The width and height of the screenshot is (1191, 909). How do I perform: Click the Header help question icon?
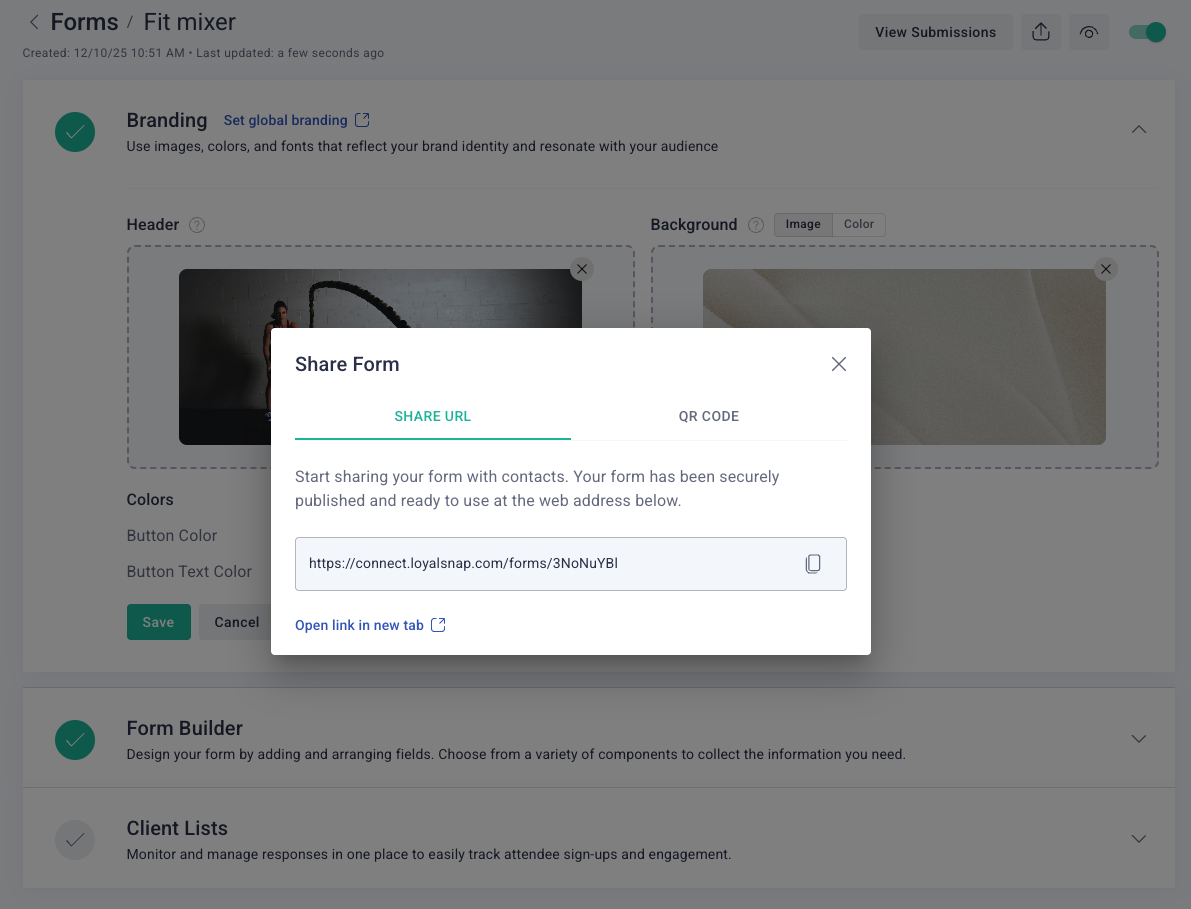[x=197, y=225]
